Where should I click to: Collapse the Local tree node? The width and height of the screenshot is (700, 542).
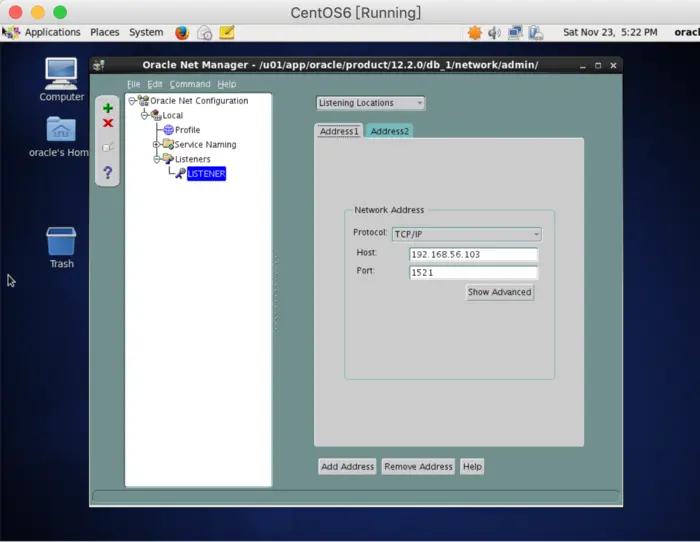(x=144, y=116)
